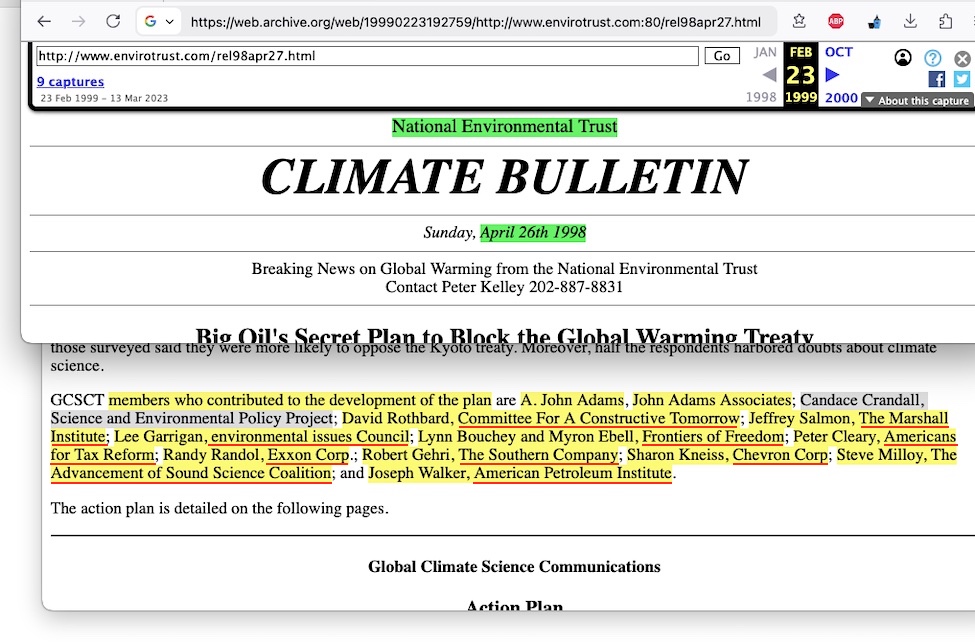Image resolution: width=975 pixels, height=642 pixels.
Task: Click the share page icon in address bar
Action: (x=800, y=21)
